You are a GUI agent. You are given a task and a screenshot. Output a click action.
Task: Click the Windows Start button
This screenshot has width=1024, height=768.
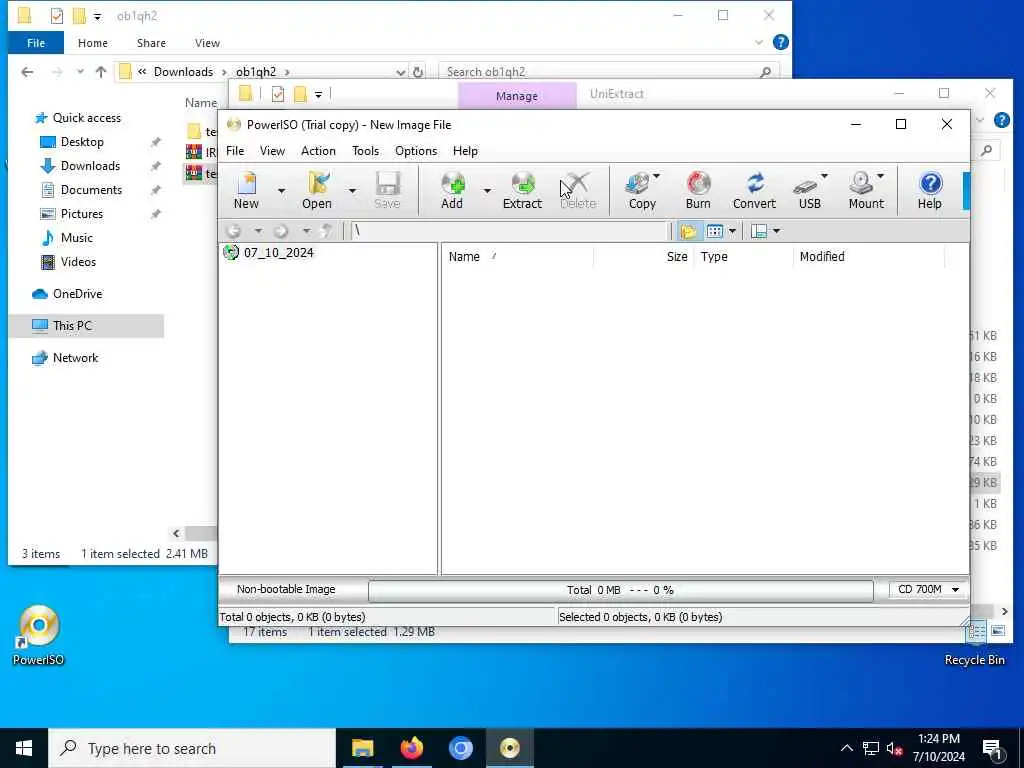[x=24, y=748]
